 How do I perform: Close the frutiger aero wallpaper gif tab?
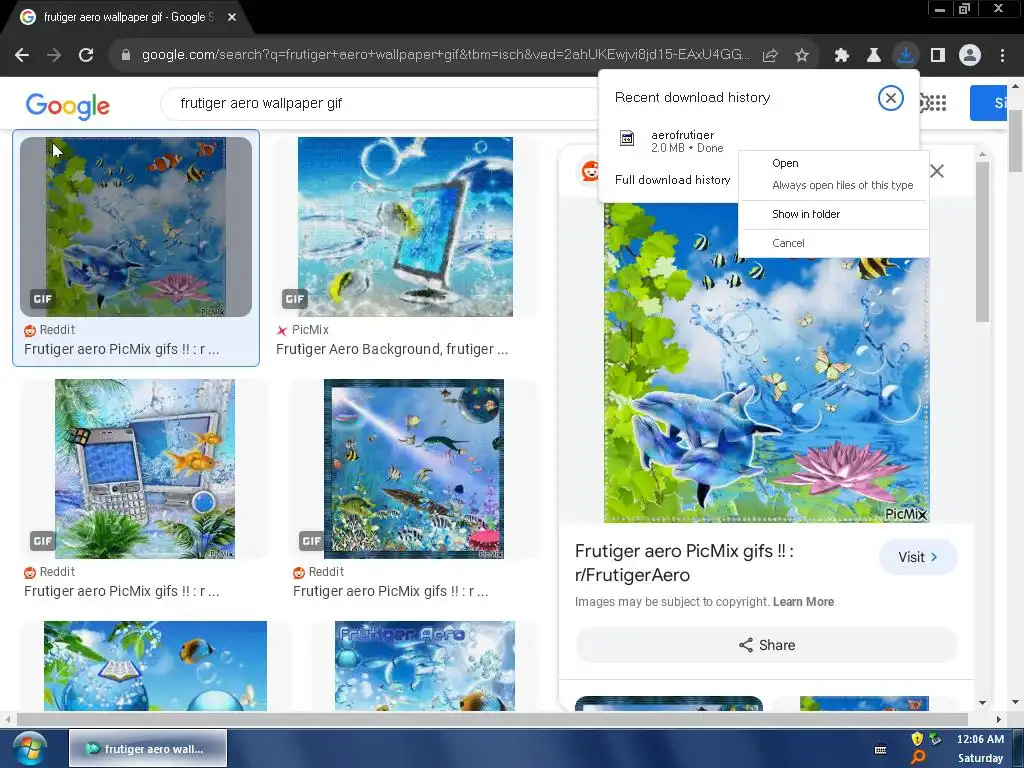(x=232, y=18)
